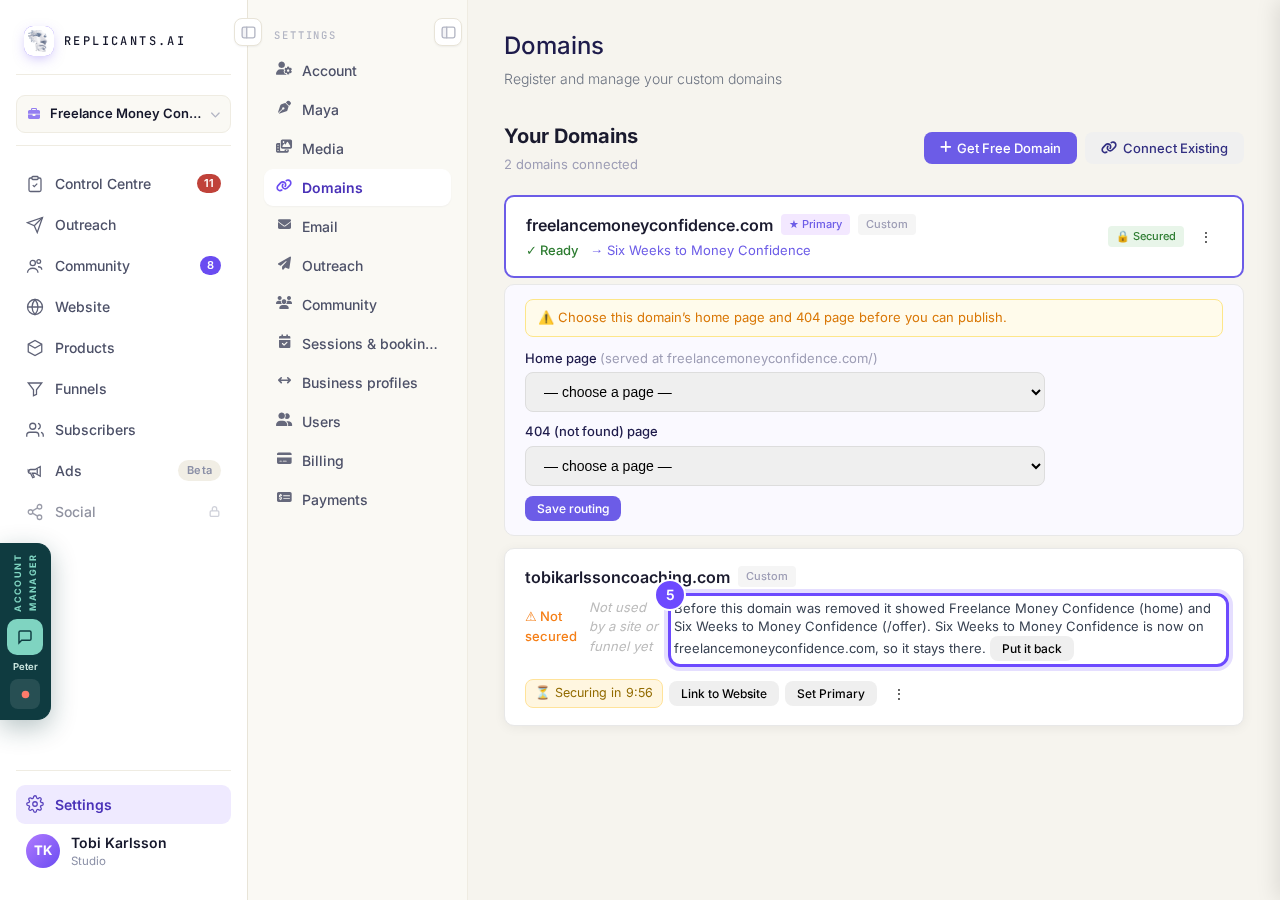The height and width of the screenshot is (900, 1280).
Task: Select Domains in Settings menu
Action: 358,187
